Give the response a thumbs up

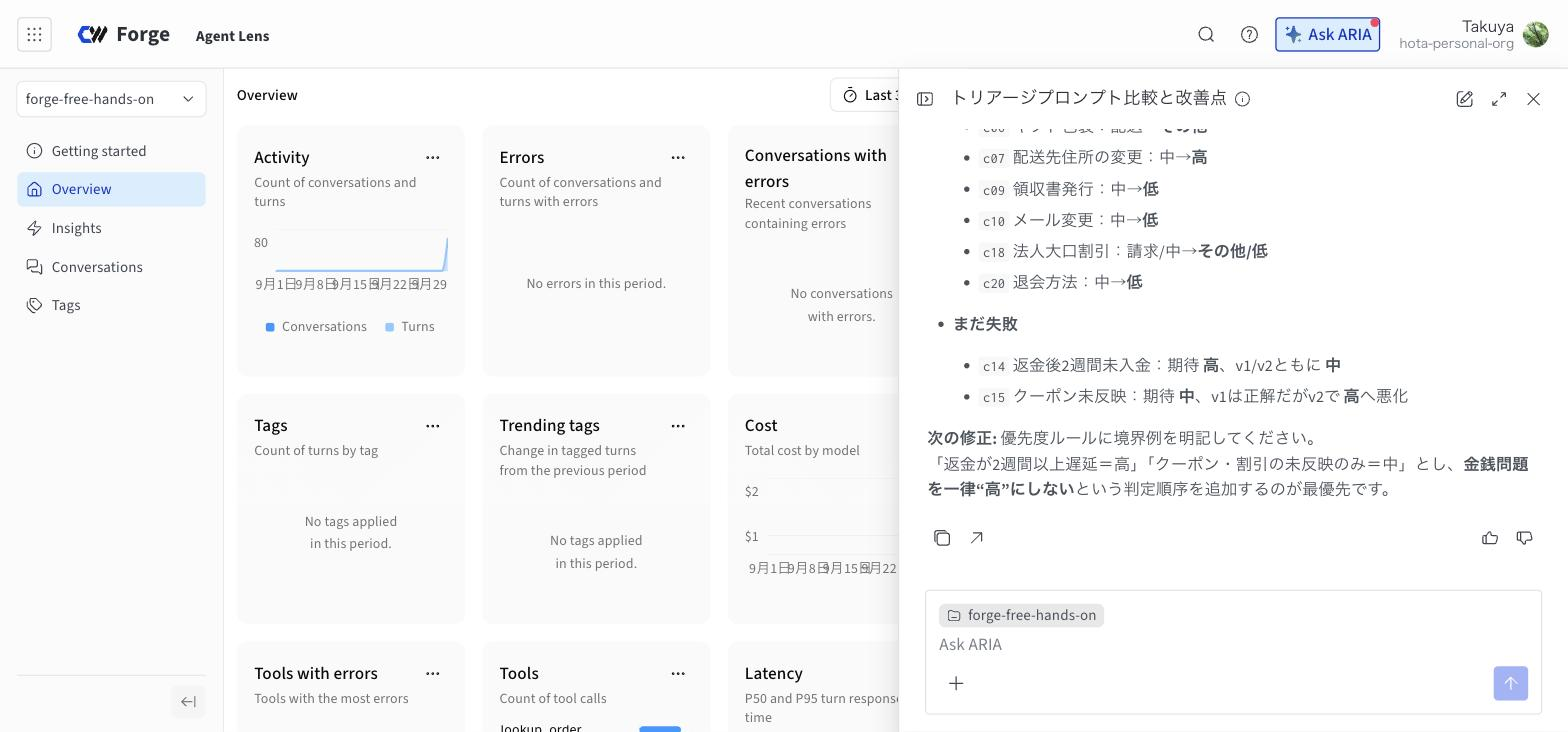point(1490,538)
